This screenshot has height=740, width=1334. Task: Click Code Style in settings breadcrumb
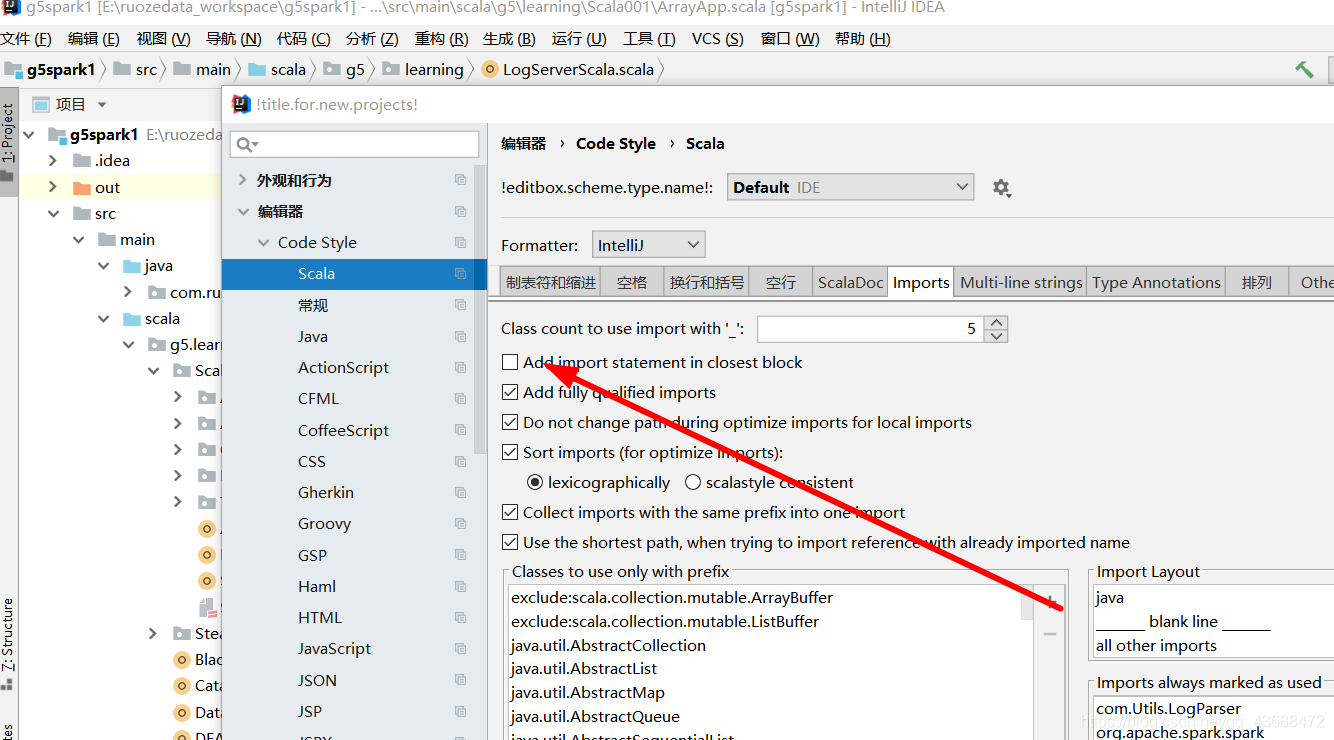click(615, 143)
